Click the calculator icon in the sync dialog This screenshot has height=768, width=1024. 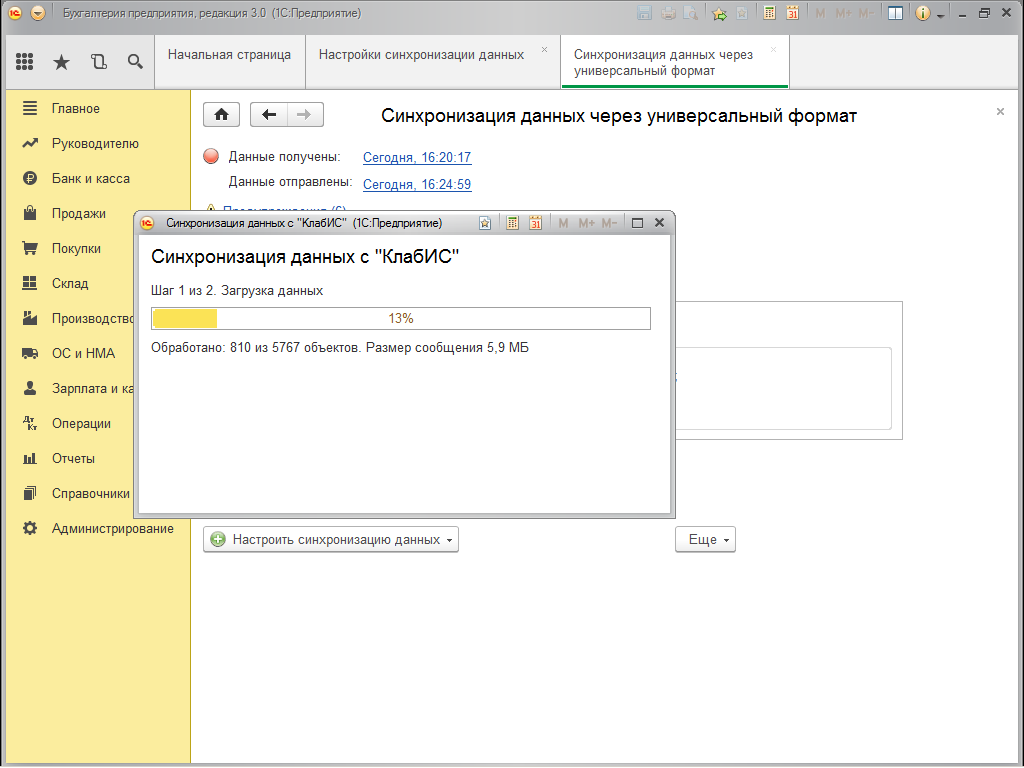click(513, 223)
